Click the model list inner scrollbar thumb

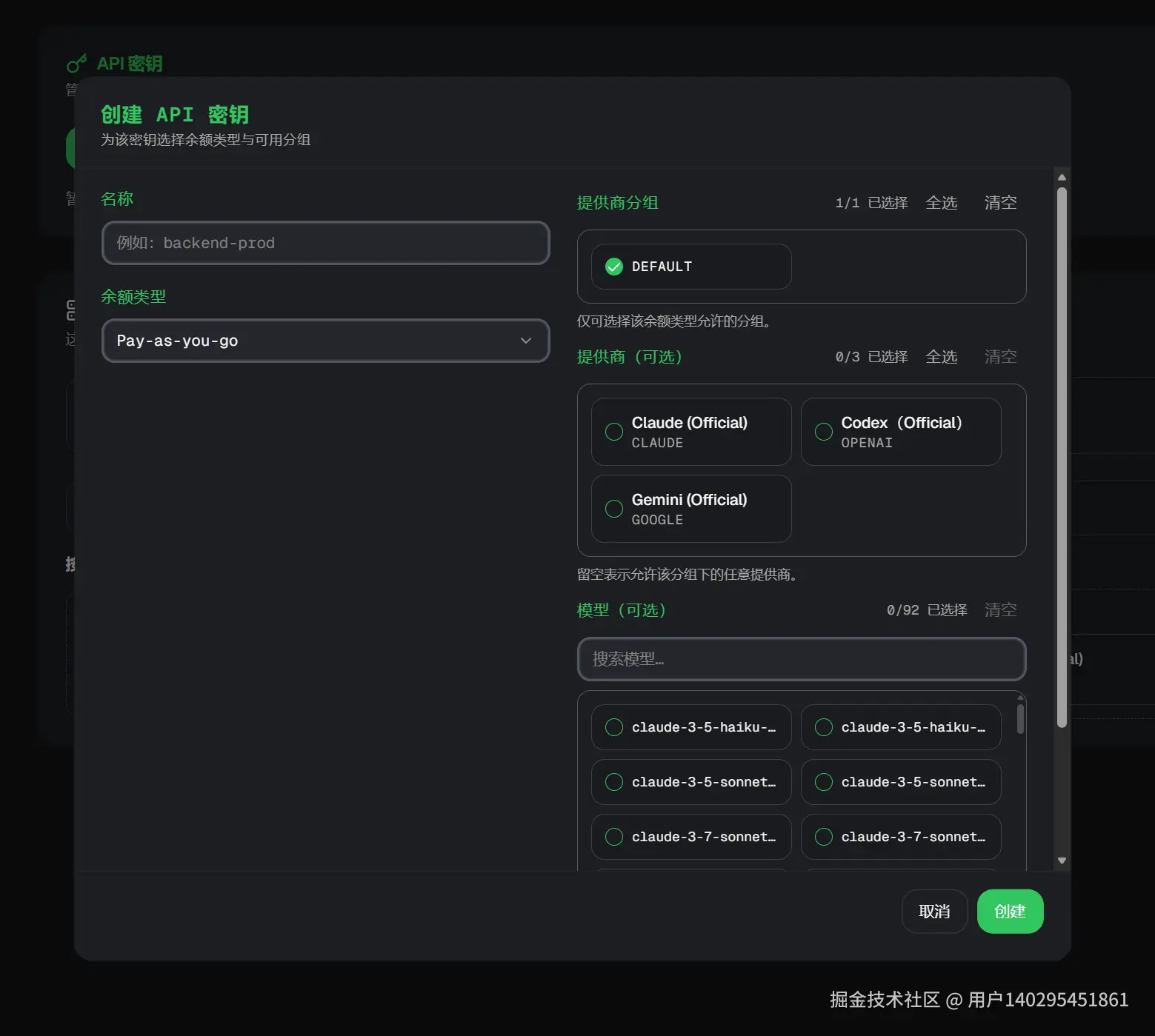[x=1020, y=719]
